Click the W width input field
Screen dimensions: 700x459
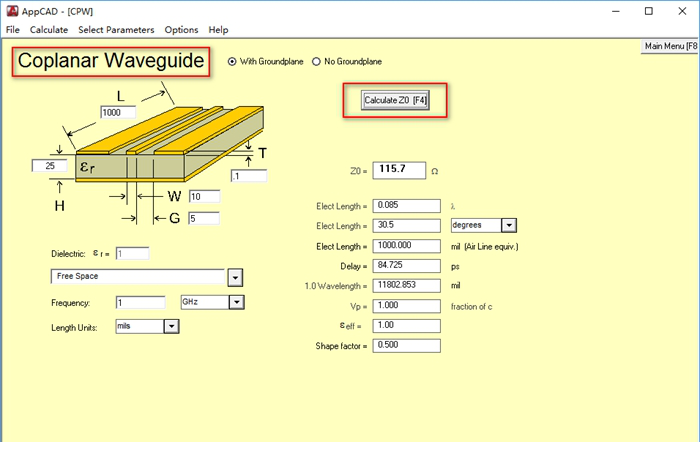pyautogui.click(x=204, y=196)
